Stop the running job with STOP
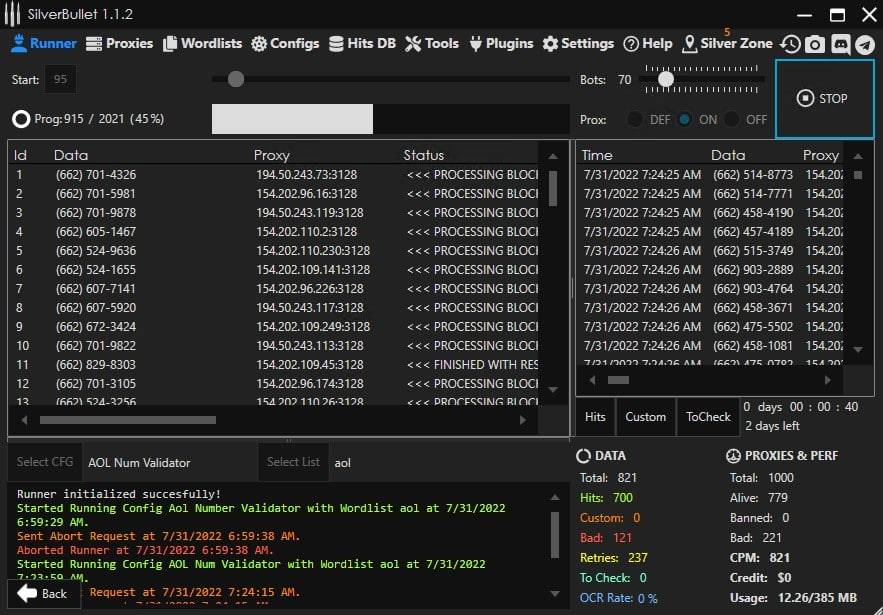This screenshot has height=615, width=883. click(824, 98)
